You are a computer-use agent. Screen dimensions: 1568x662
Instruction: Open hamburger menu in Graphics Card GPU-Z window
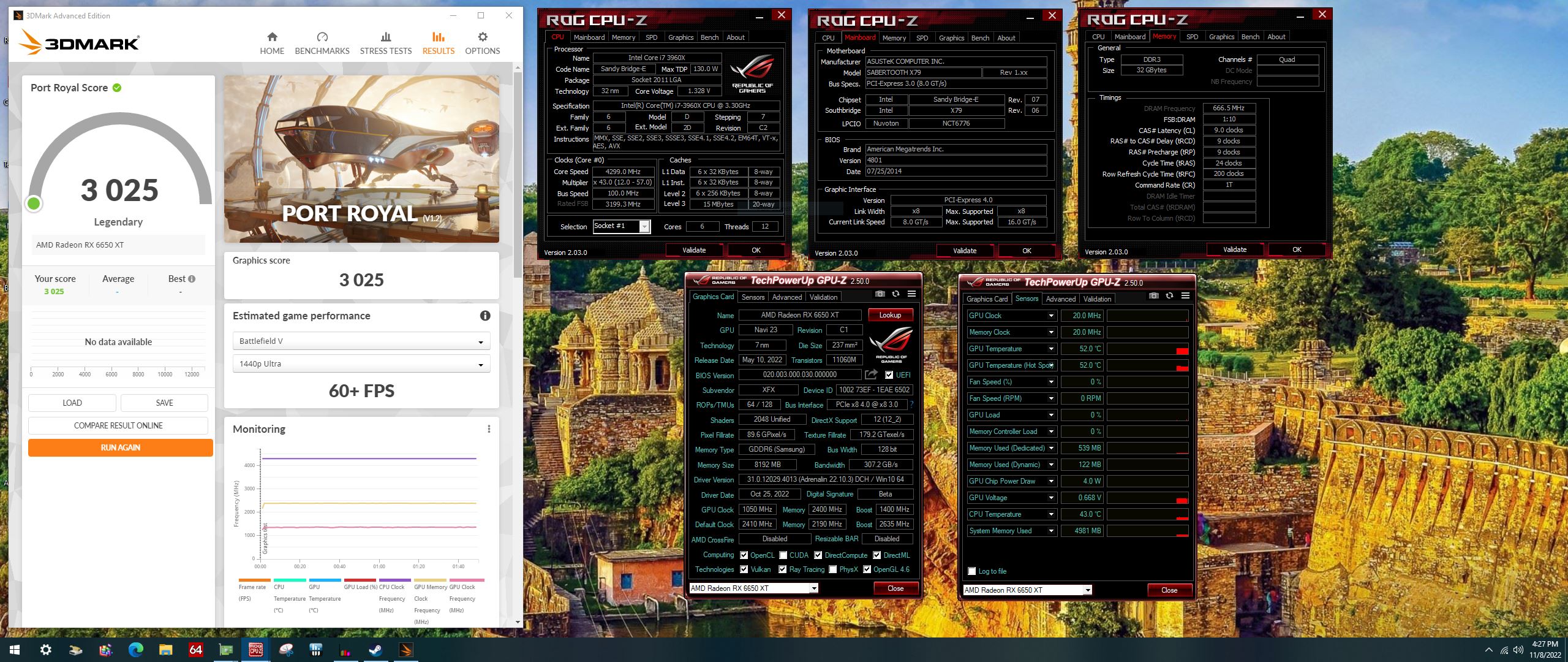click(911, 294)
